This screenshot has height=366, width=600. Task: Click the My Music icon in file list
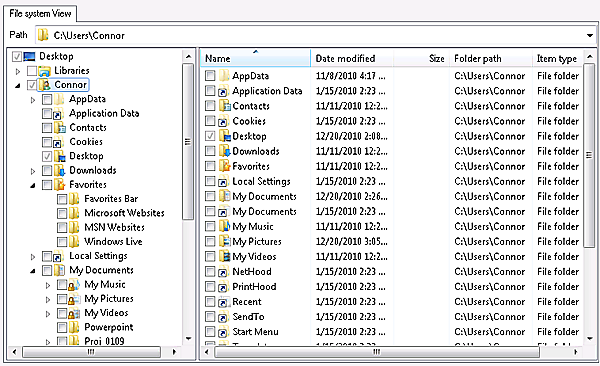(x=225, y=226)
